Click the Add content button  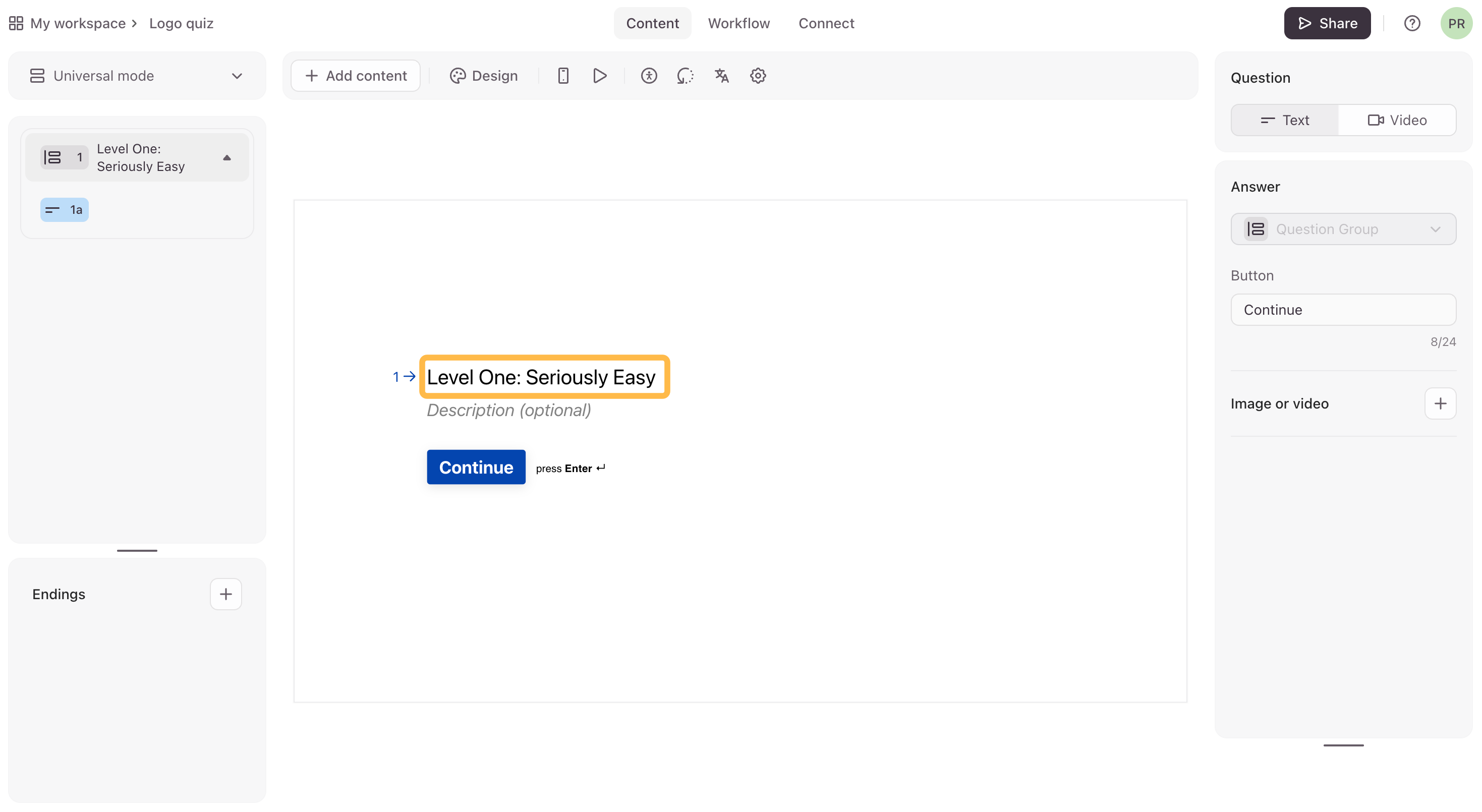click(356, 76)
